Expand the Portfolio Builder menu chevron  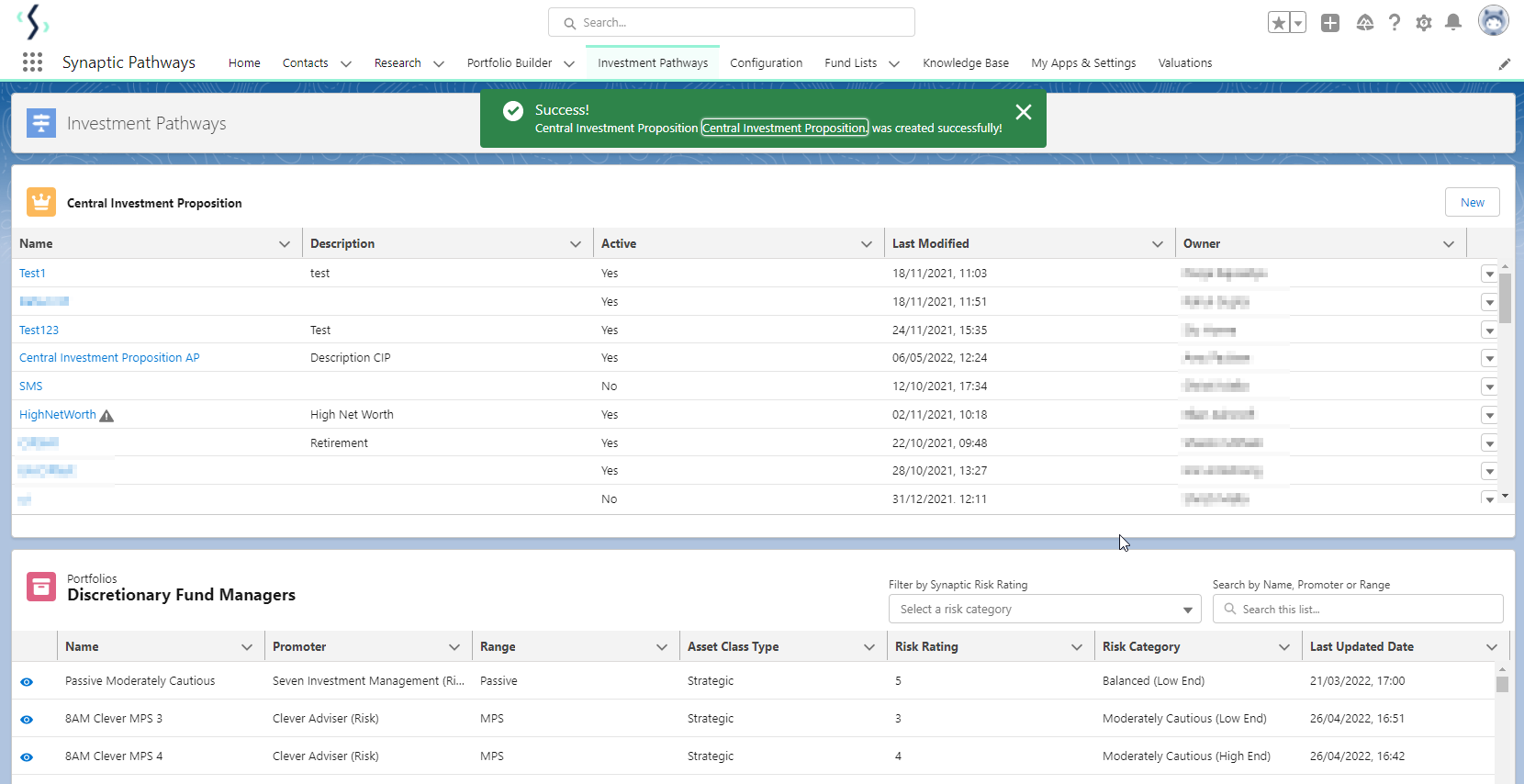click(569, 63)
